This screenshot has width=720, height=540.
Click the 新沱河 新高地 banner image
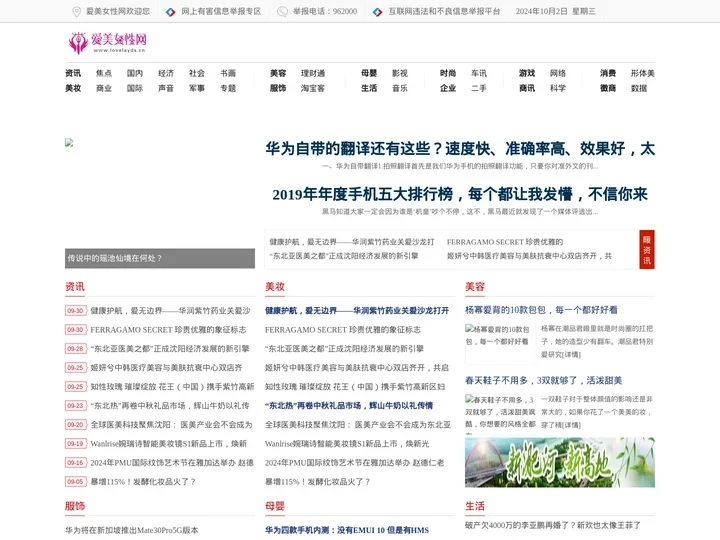[x=560, y=462]
